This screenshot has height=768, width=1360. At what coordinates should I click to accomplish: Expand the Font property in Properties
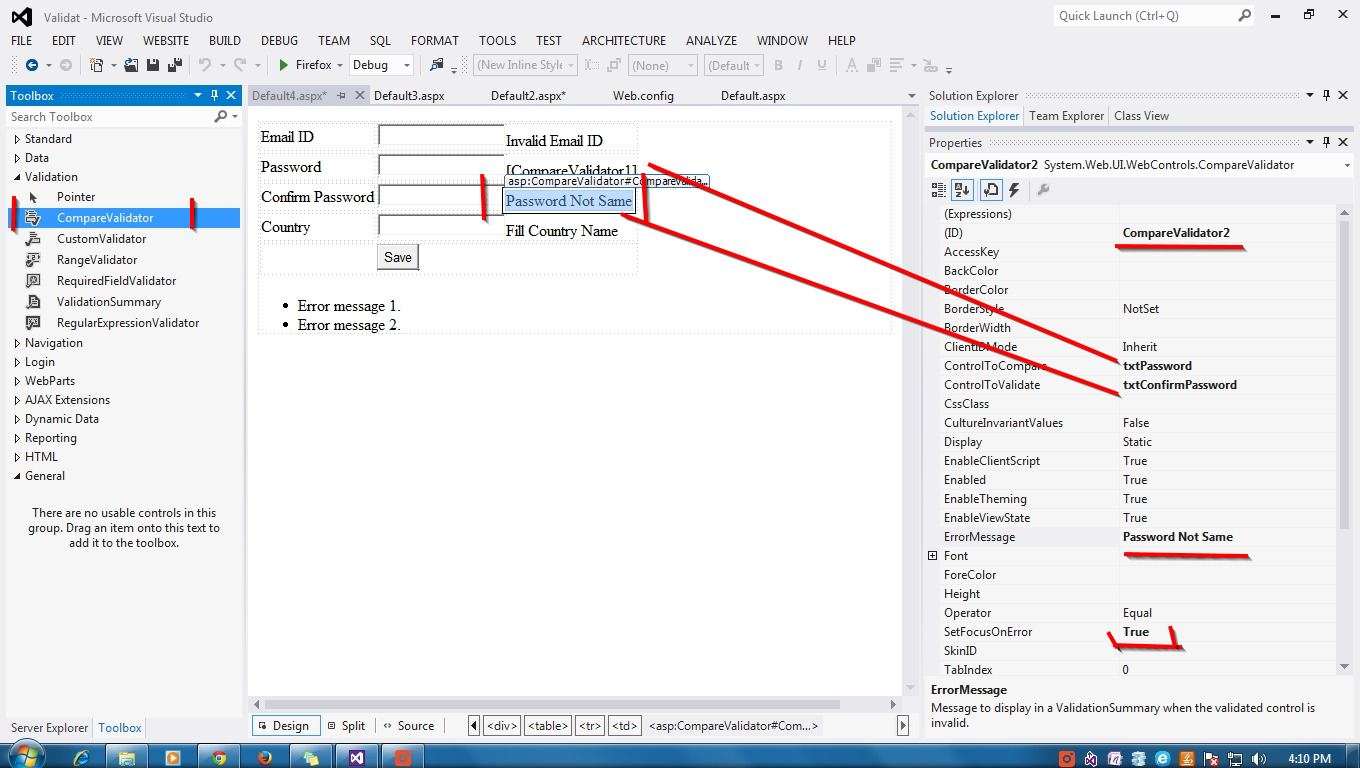point(933,555)
